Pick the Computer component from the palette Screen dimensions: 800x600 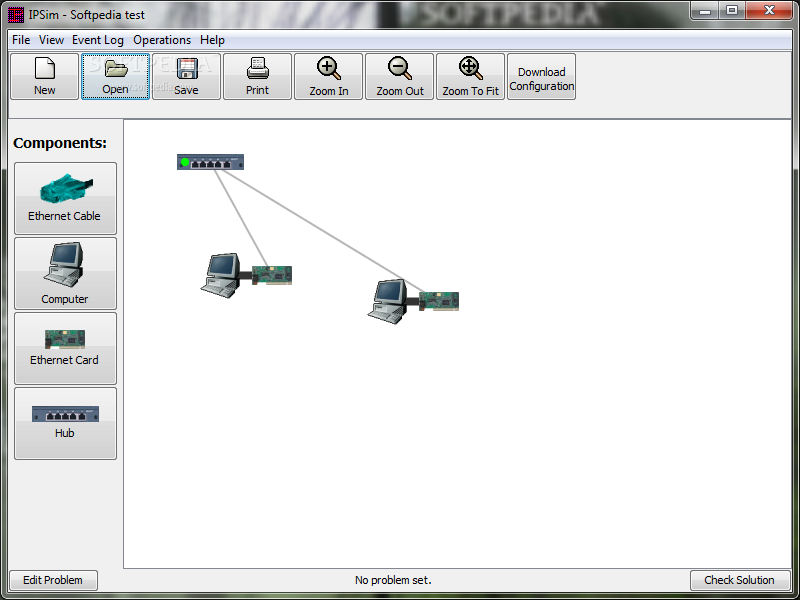click(65, 273)
